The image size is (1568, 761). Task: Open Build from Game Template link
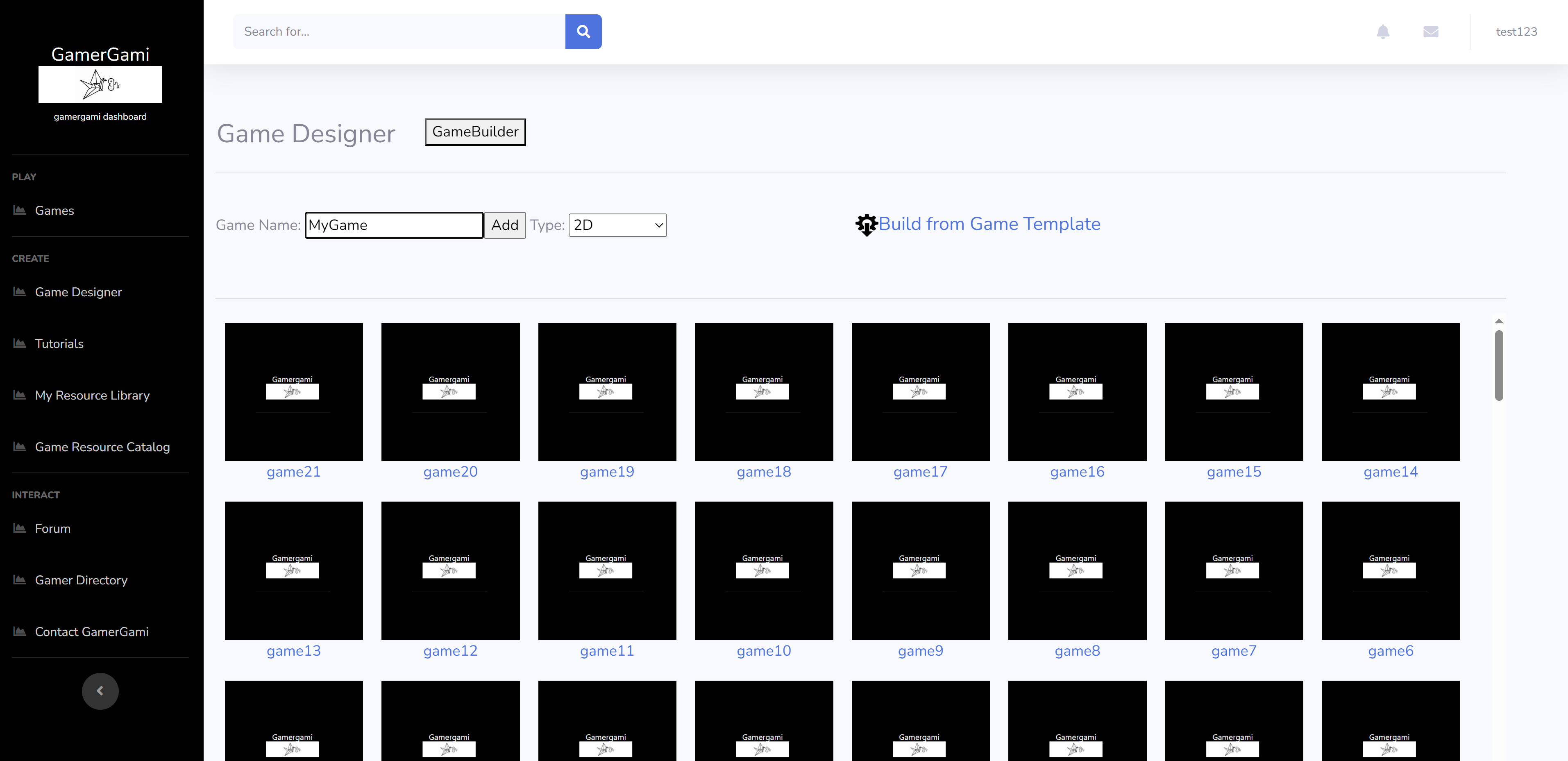point(989,224)
